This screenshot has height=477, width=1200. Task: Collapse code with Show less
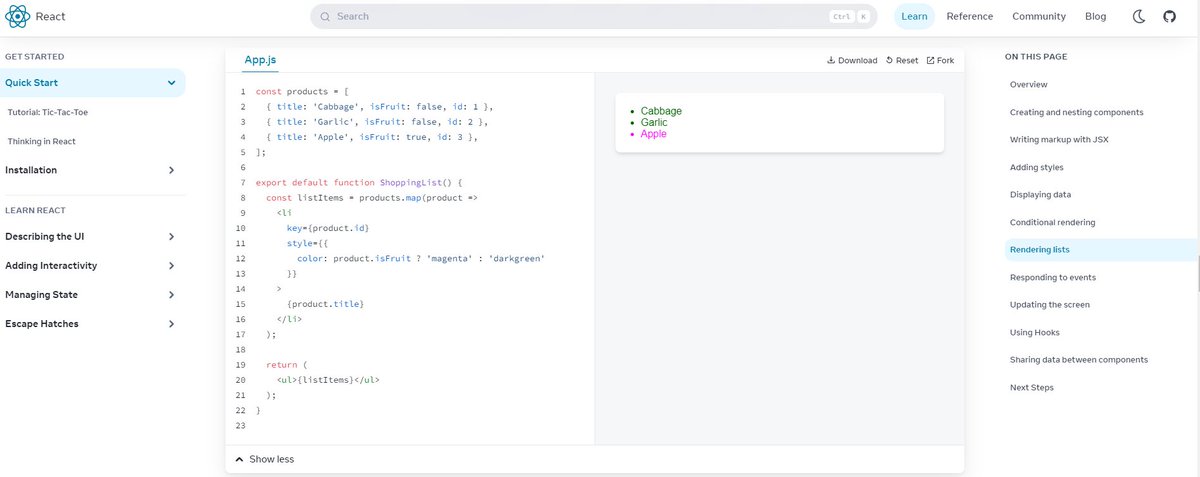[264, 459]
